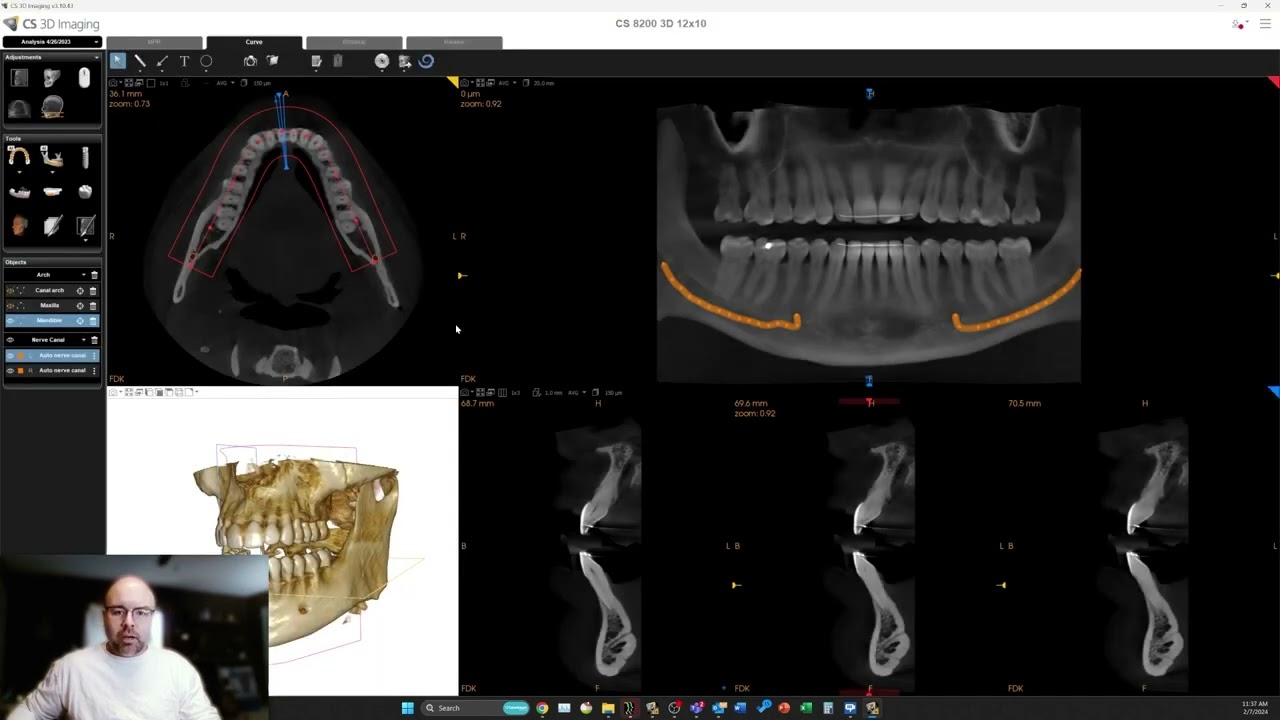Collapse the Adjustments panel arrow

(x=96, y=57)
